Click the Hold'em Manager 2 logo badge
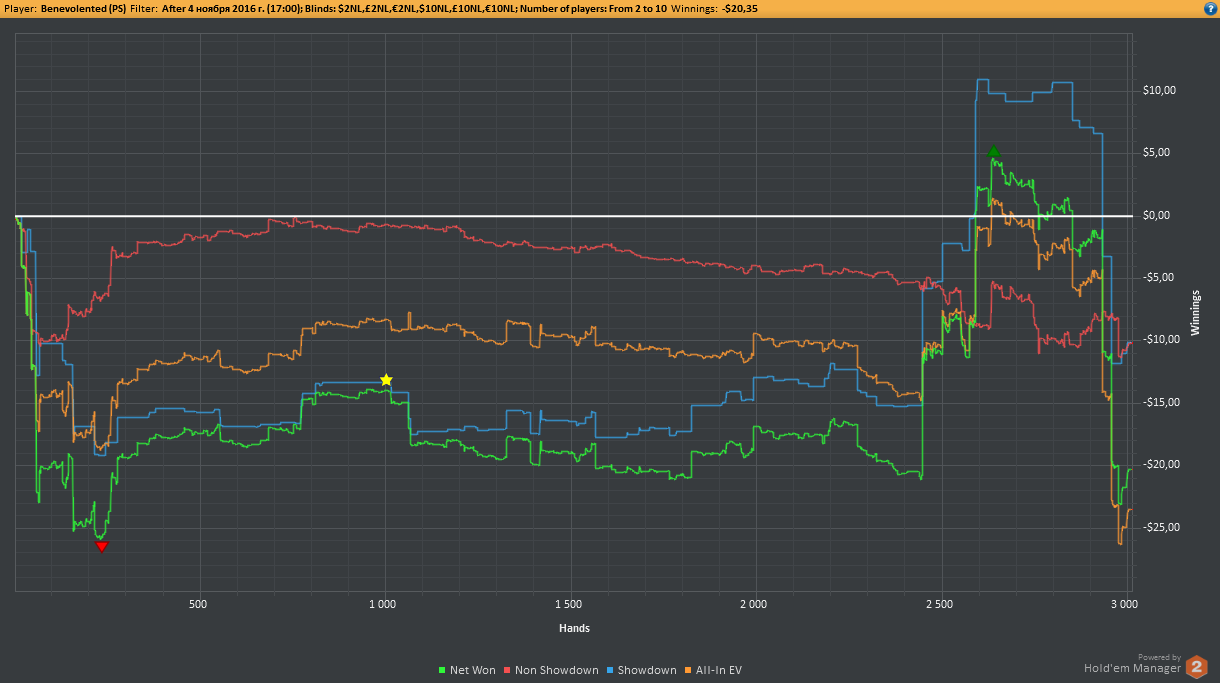 pos(1196,666)
